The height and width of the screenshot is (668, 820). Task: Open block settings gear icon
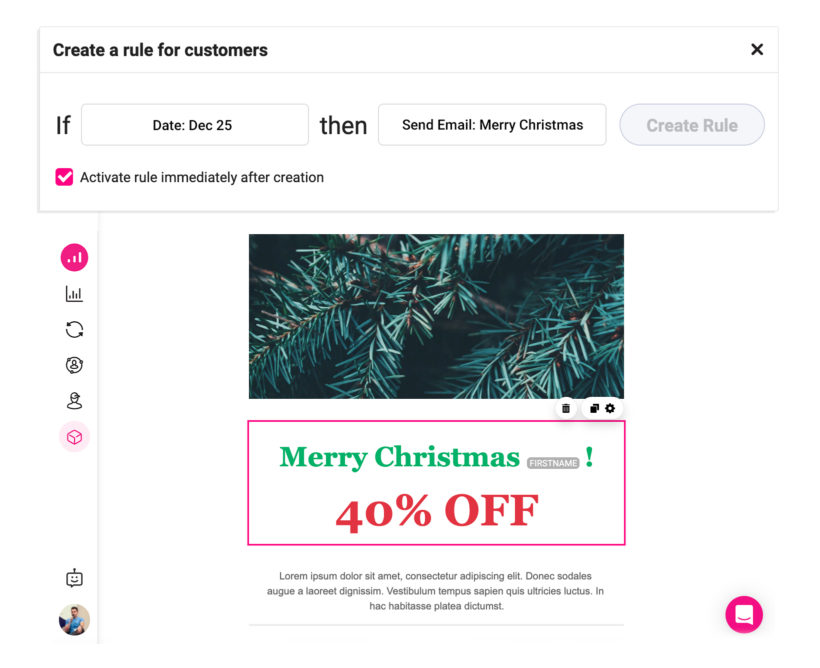[610, 408]
